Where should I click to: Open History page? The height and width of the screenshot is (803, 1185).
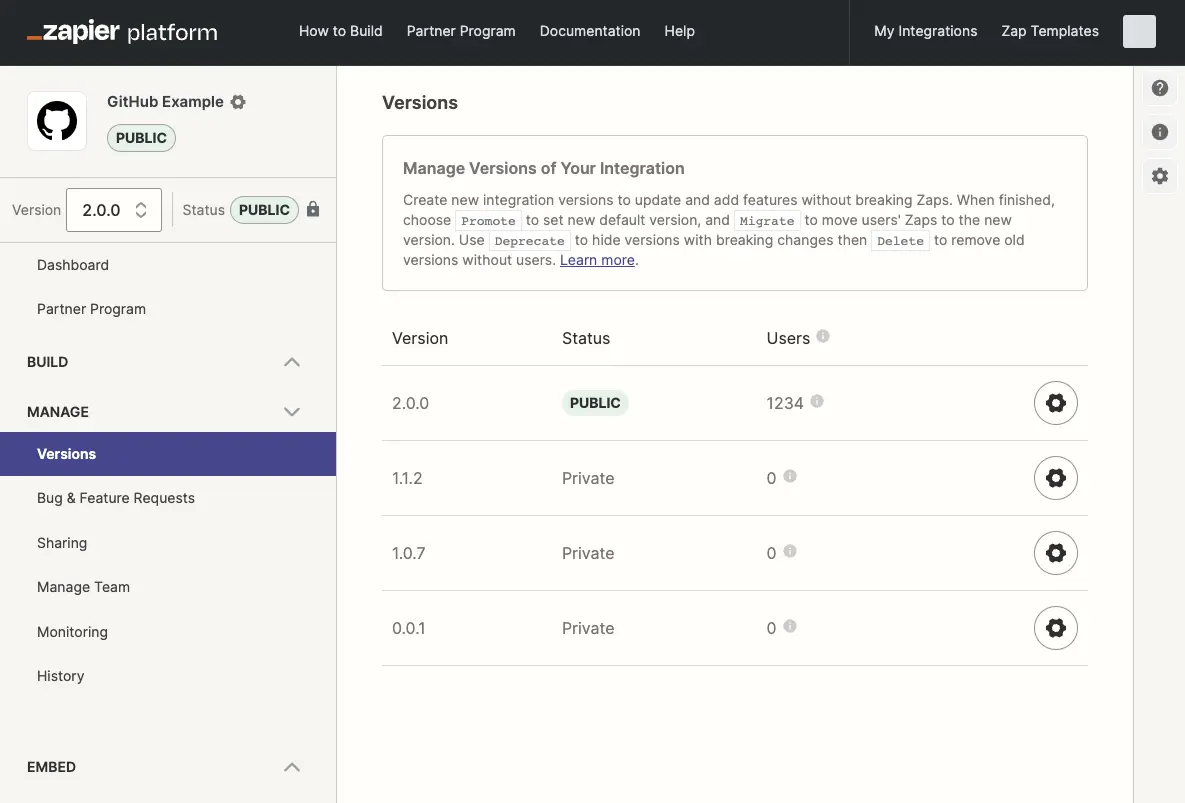pyautogui.click(x=60, y=676)
